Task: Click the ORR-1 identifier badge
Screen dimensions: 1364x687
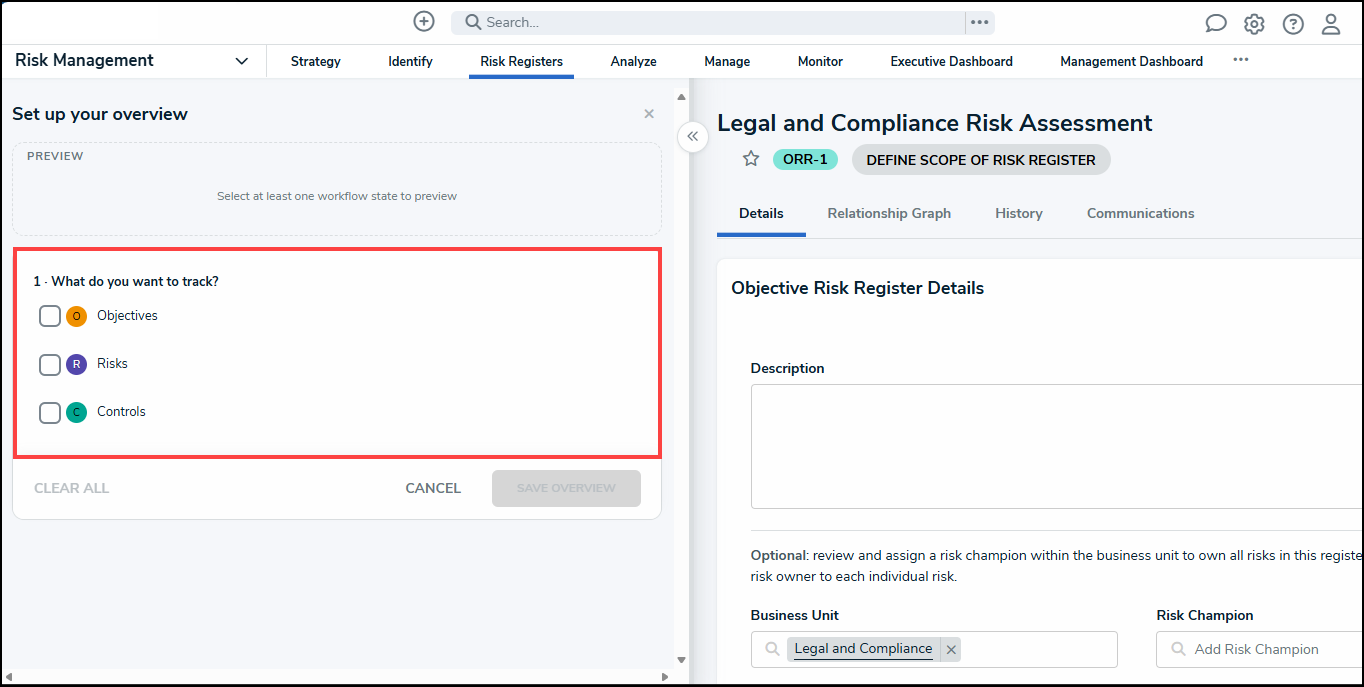Action: [805, 159]
